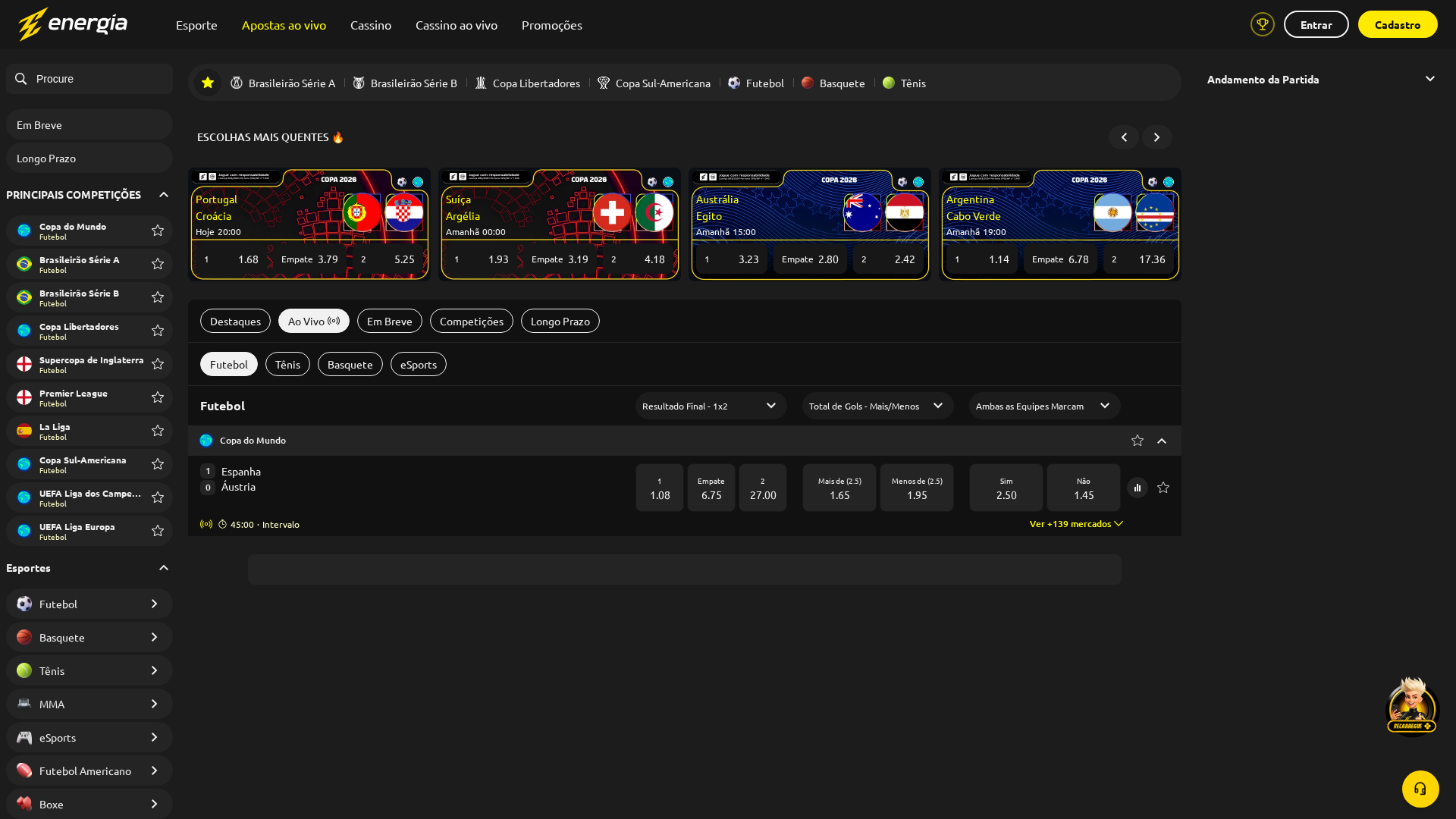Select Empate odds 6.78 on Argentina card
The height and width of the screenshot is (819, 1456).
click(x=1060, y=259)
